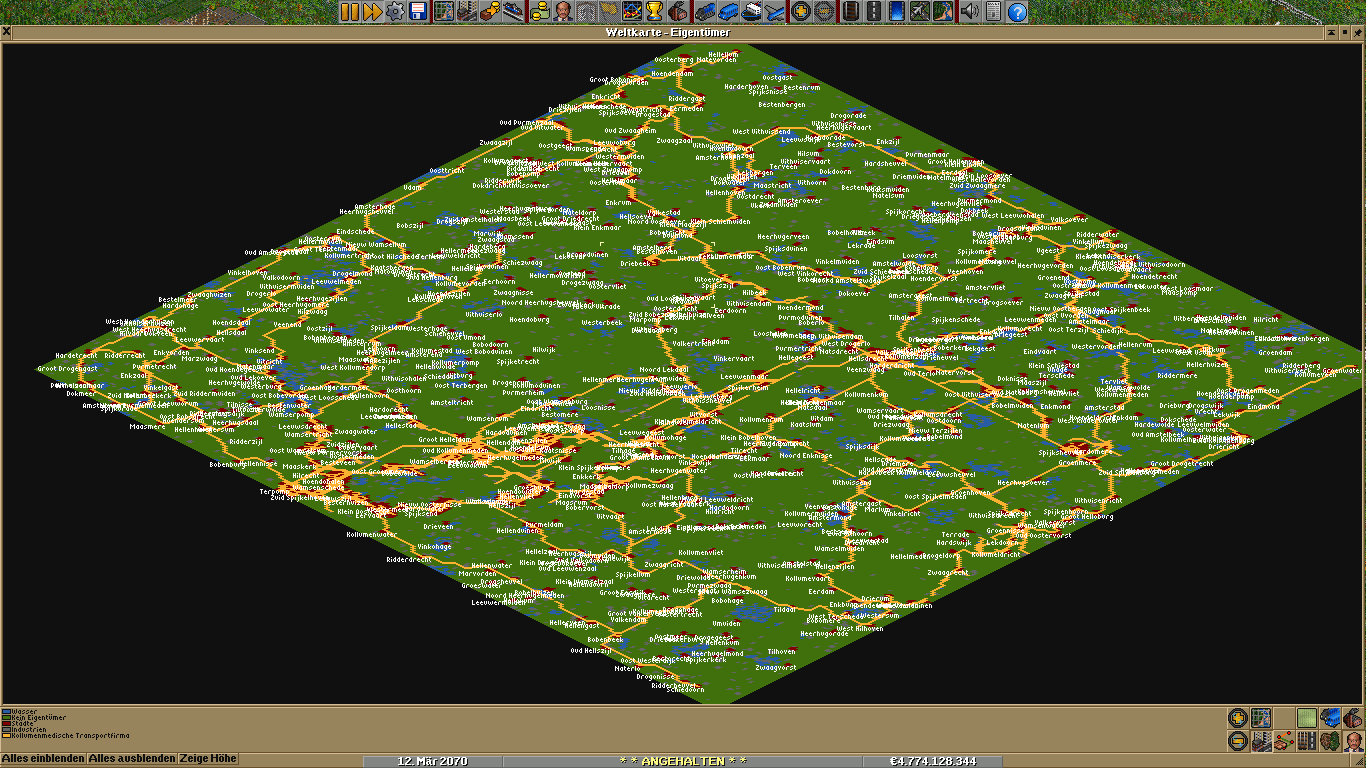
Task: Click the Alles ausblenden button
Action: (131, 759)
